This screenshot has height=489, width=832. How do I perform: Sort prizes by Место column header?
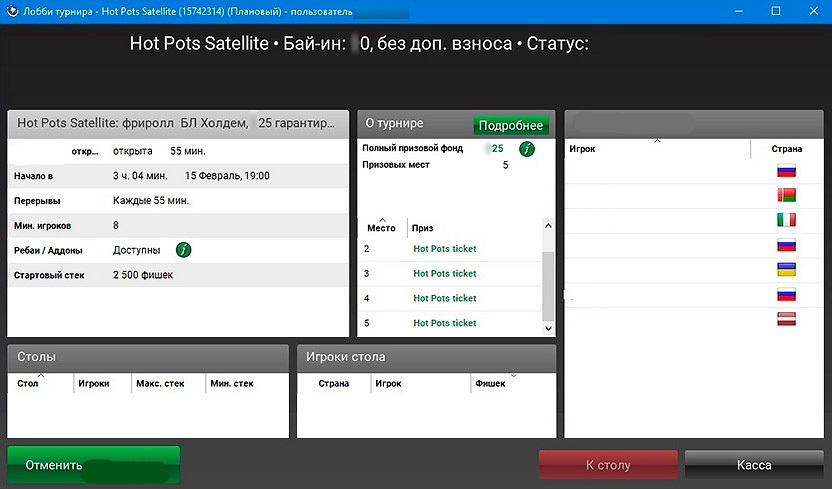382,228
